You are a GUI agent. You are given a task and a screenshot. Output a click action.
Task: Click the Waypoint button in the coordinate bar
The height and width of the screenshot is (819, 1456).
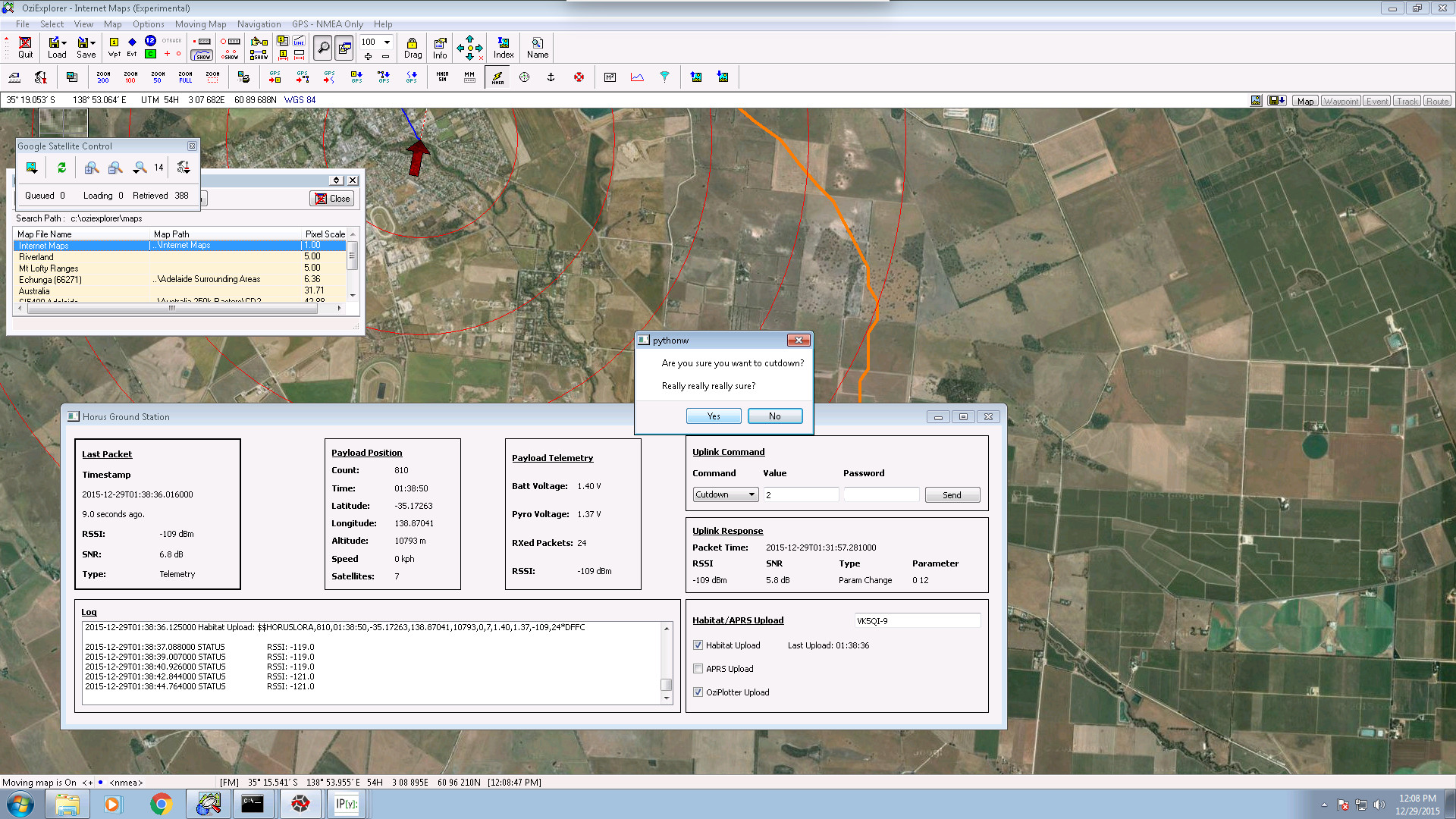click(x=1341, y=101)
